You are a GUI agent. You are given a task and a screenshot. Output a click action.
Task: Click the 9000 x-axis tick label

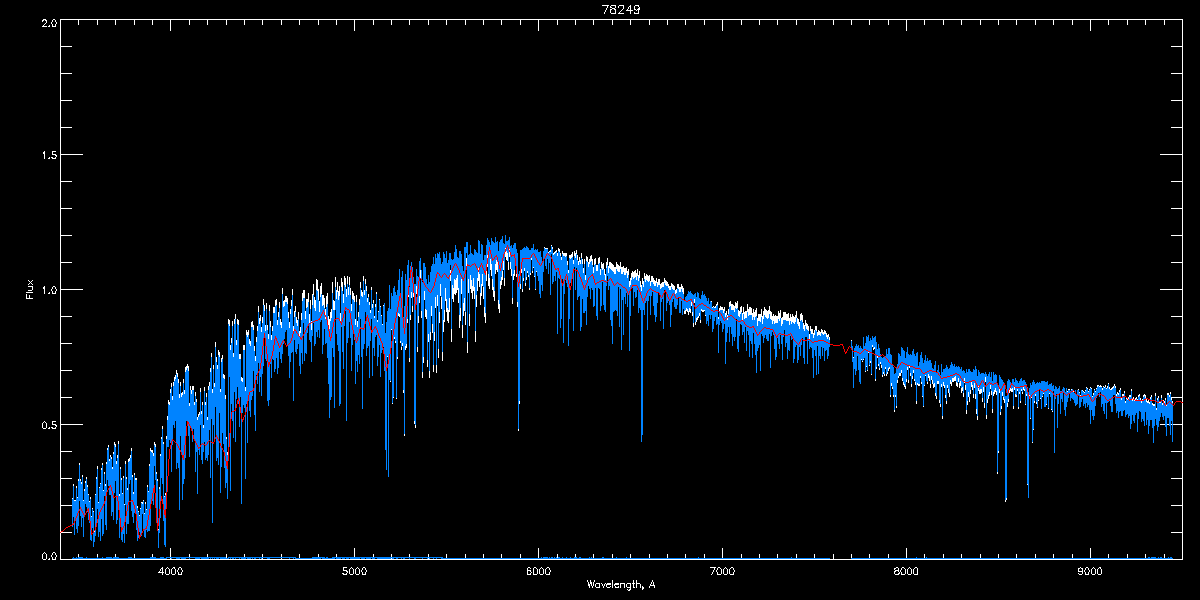(1090, 572)
